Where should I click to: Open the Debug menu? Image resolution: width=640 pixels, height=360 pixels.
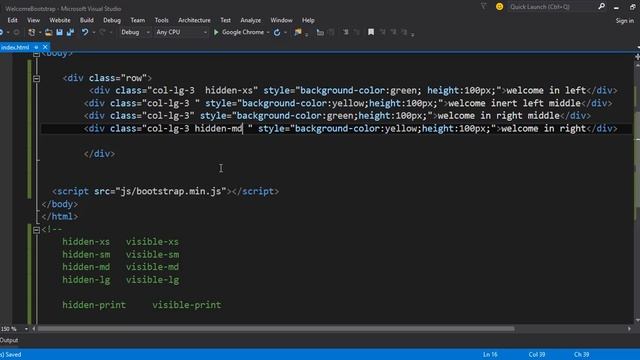[112, 20]
